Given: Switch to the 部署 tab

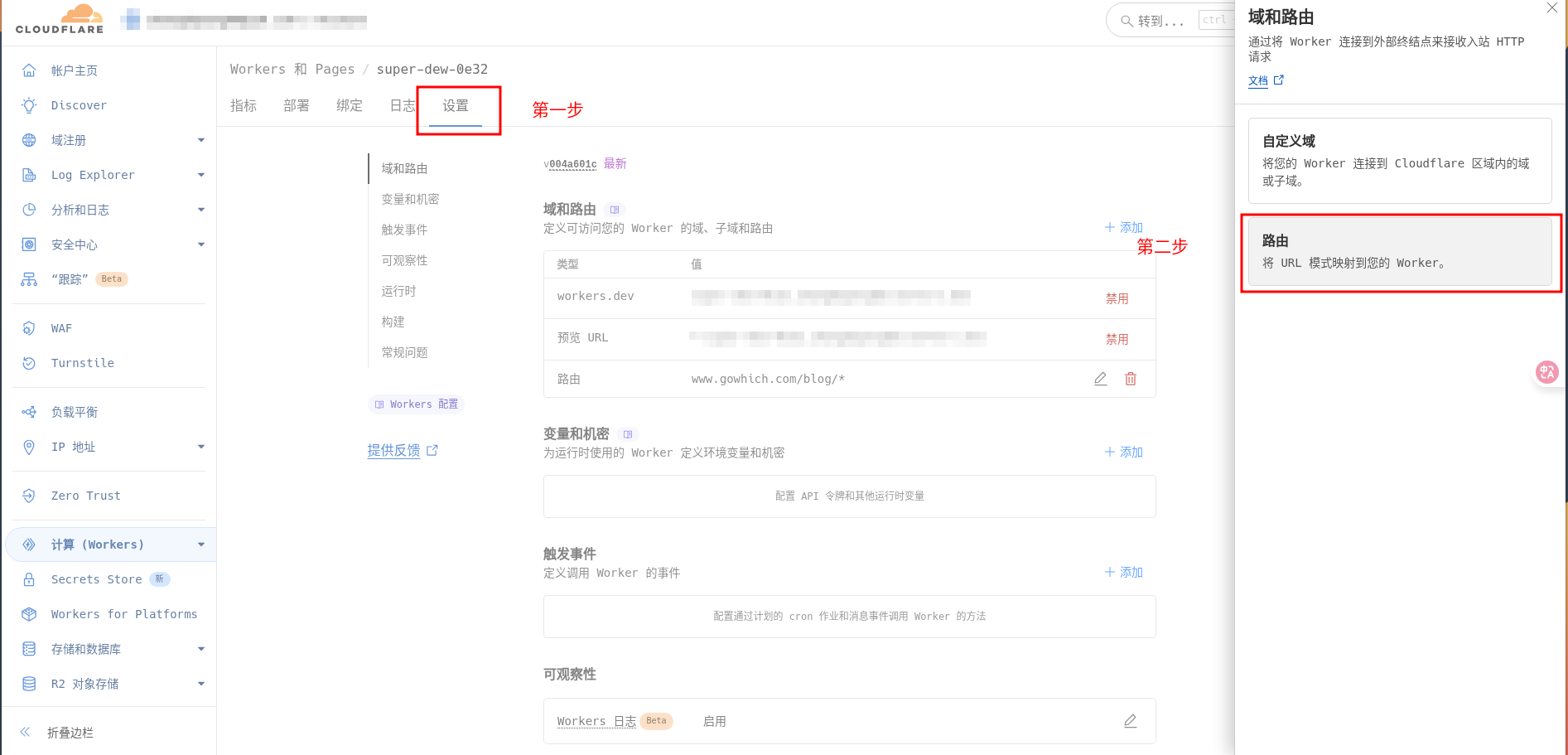Looking at the screenshot, I should click(x=297, y=105).
